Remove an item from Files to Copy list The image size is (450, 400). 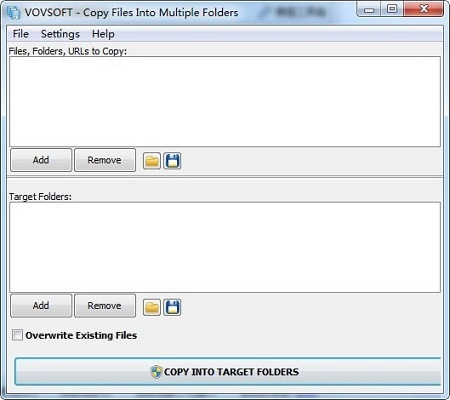pos(105,160)
